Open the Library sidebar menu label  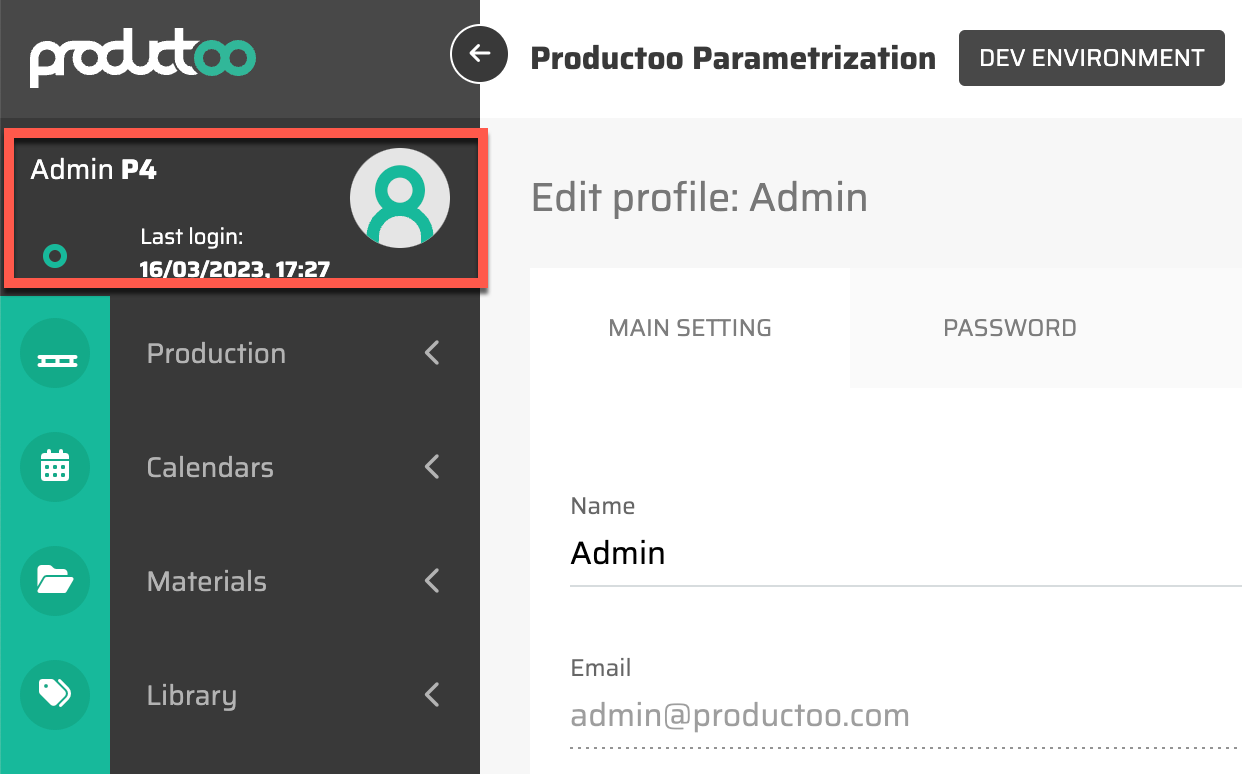click(x=192, y=695)
